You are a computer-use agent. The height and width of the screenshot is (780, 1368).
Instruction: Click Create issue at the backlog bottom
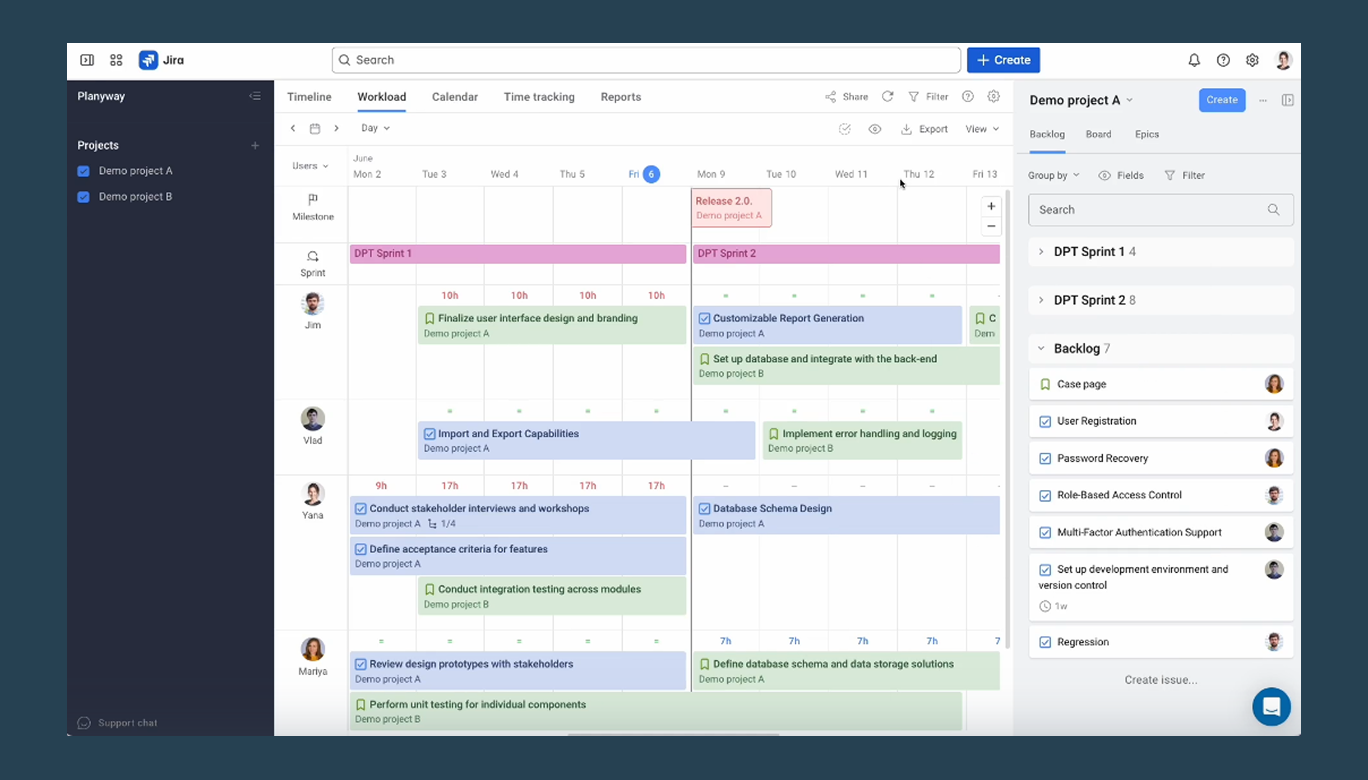coord(1160,679)
